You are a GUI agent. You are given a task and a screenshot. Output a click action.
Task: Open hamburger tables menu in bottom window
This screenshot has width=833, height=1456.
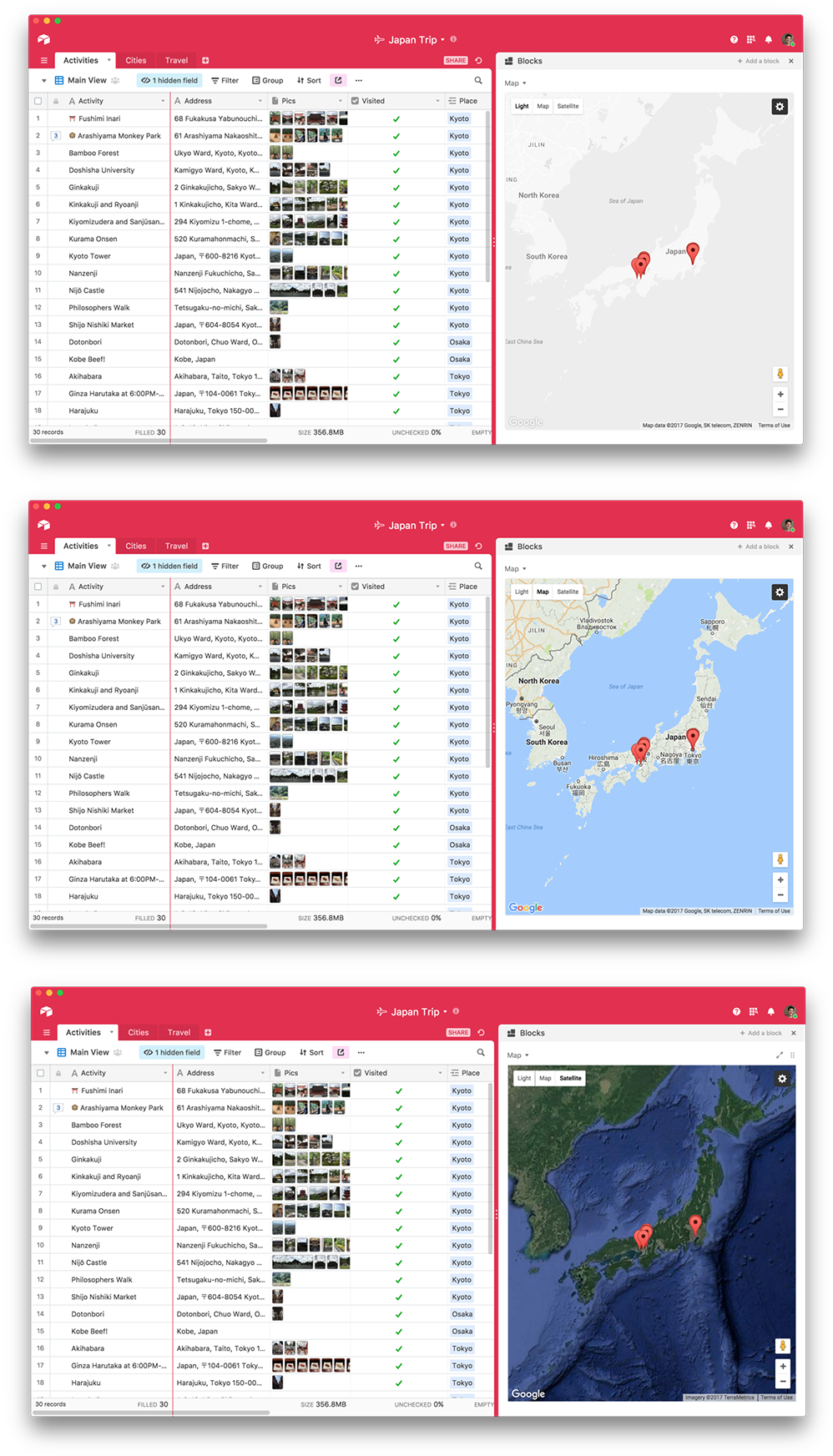47,1032
